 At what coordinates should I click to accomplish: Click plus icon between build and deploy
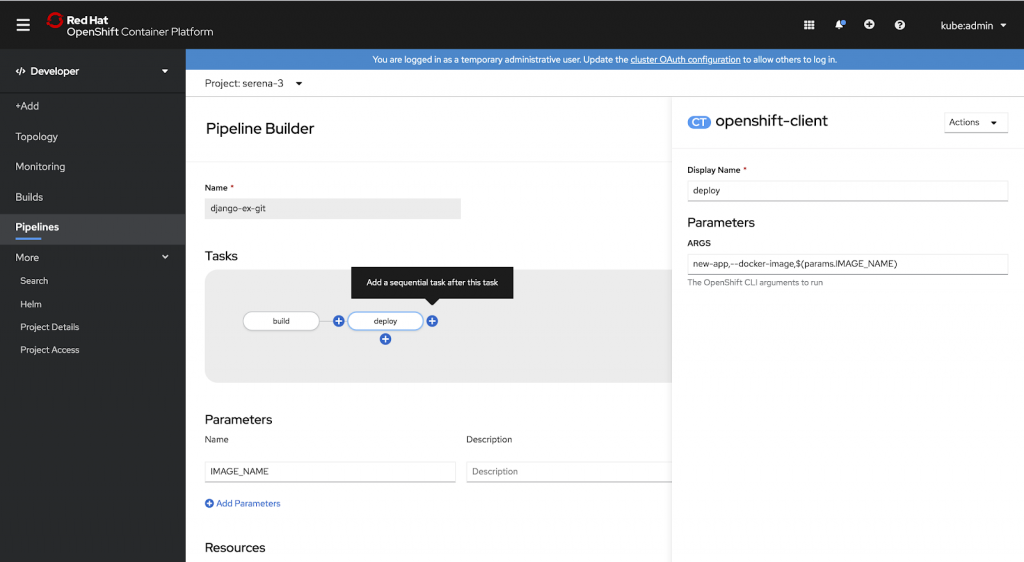point(338,321)
